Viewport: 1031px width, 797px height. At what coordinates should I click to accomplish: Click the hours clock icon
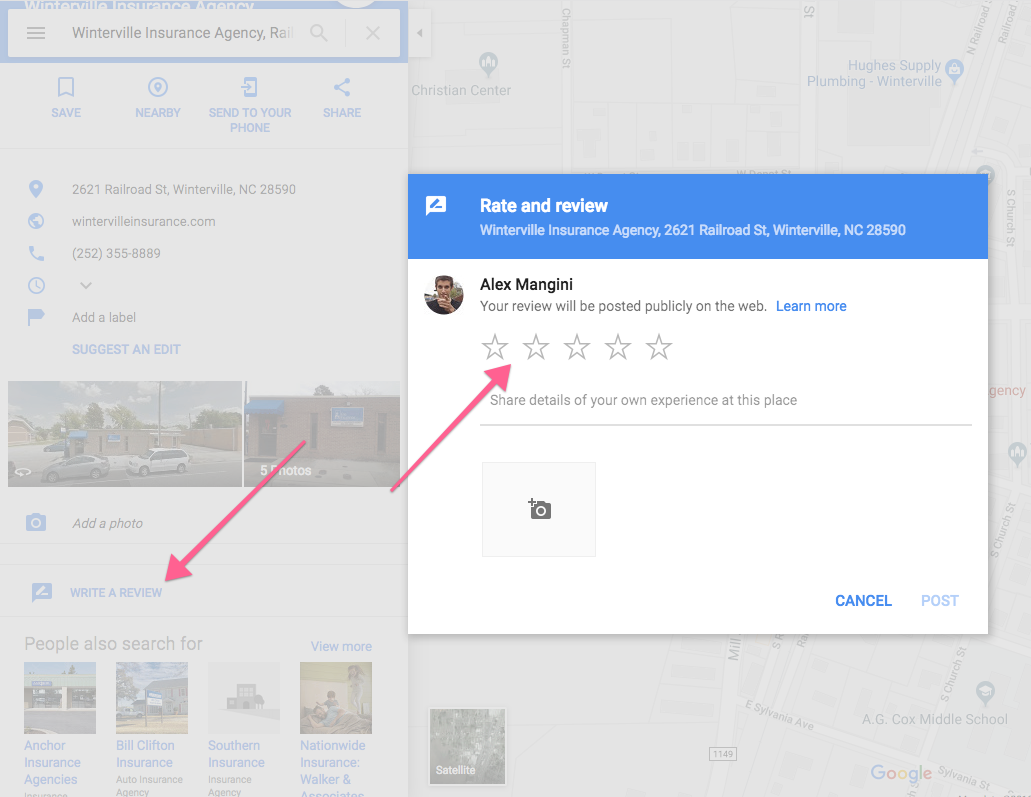click(x=36, y=285)
